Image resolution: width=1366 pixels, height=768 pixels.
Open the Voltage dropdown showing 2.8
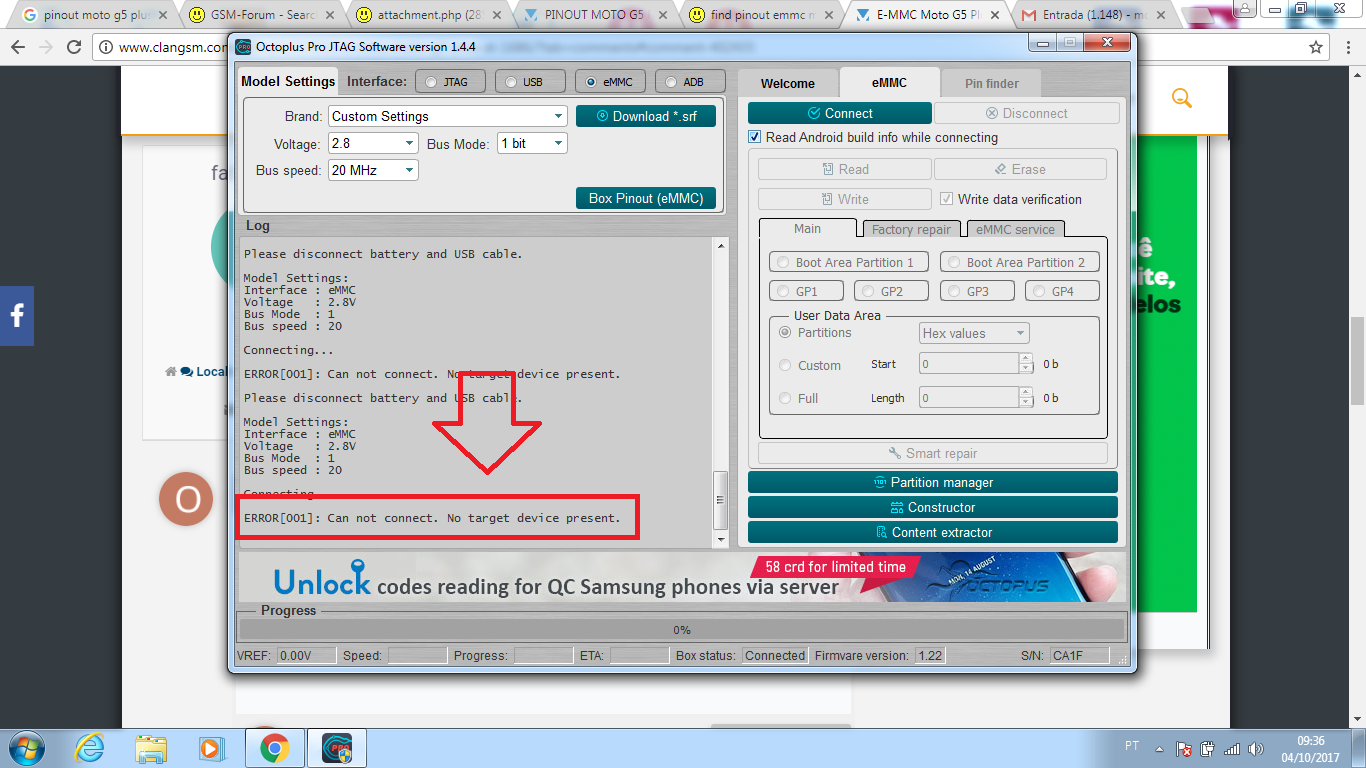pos(373,143)
